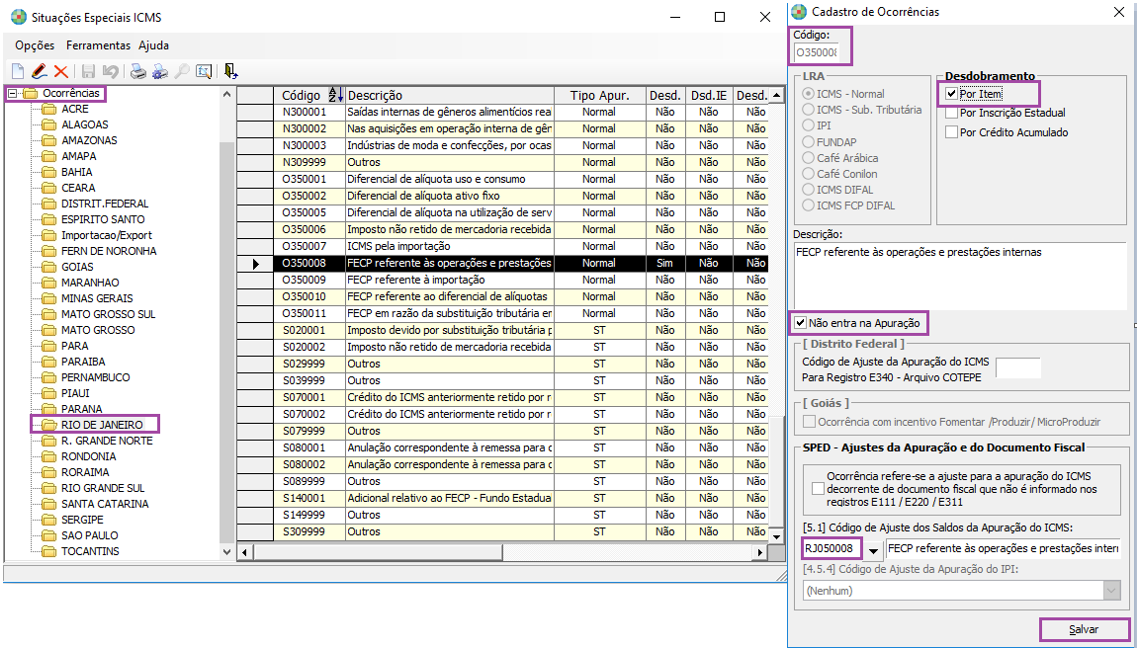The height and width of the screenshot is (651, 1137).
Task: Click the Edit pencil toolbar icon
Action: click(x=39, y=71)
